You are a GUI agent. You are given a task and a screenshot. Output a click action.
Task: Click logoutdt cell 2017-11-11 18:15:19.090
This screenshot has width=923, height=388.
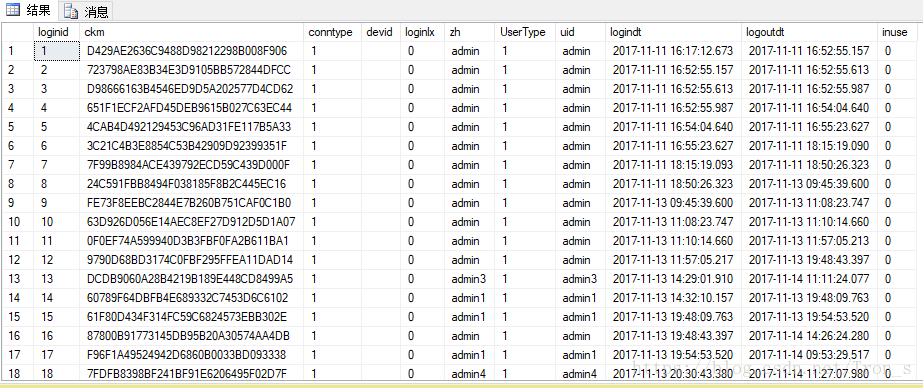point(809,146)
